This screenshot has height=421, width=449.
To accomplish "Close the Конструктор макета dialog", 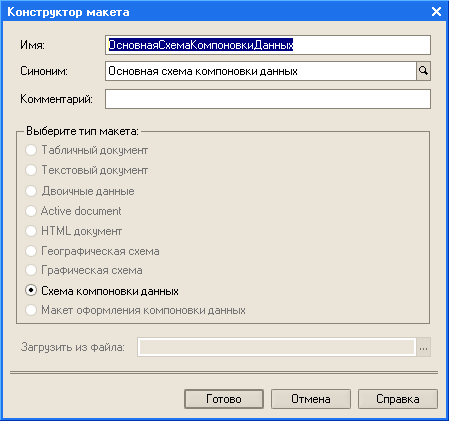I will tap(436, 12).
